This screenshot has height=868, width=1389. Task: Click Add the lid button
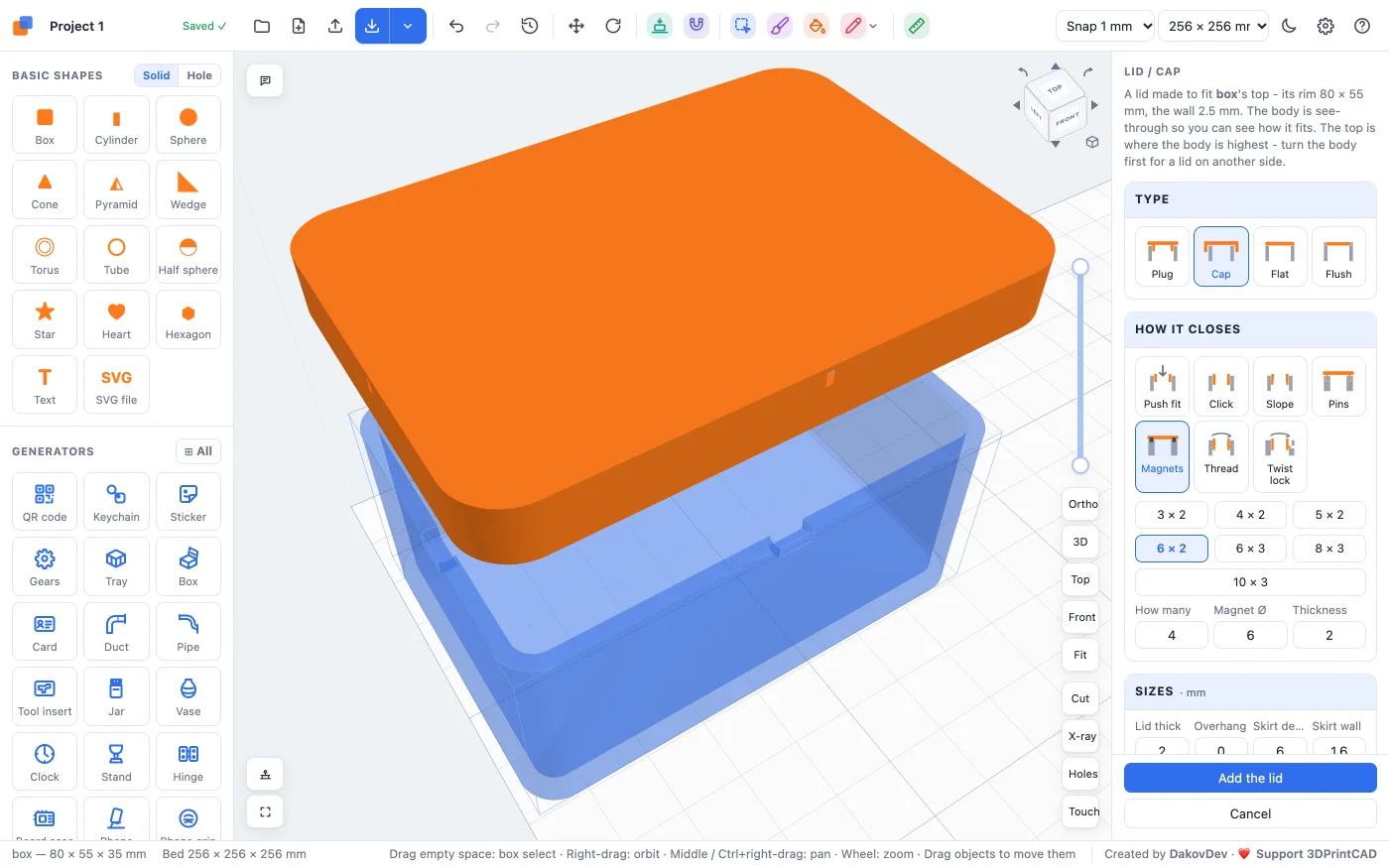click(x=1250, y=778)
